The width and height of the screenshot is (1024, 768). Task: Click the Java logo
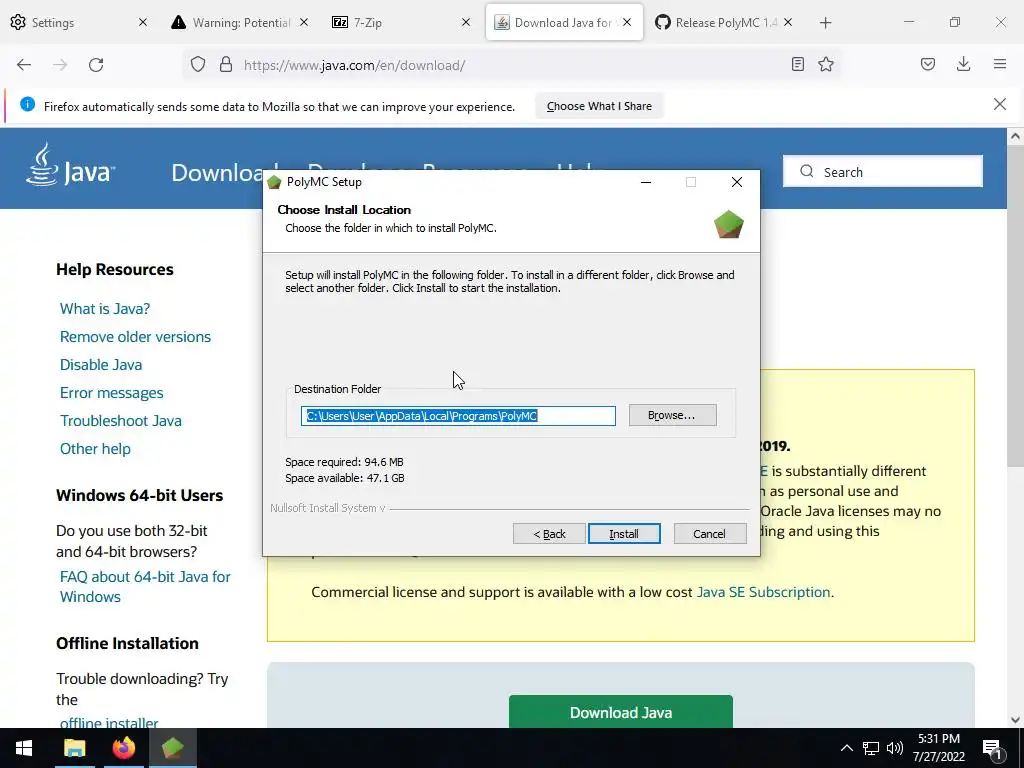[x=71, y=165]
